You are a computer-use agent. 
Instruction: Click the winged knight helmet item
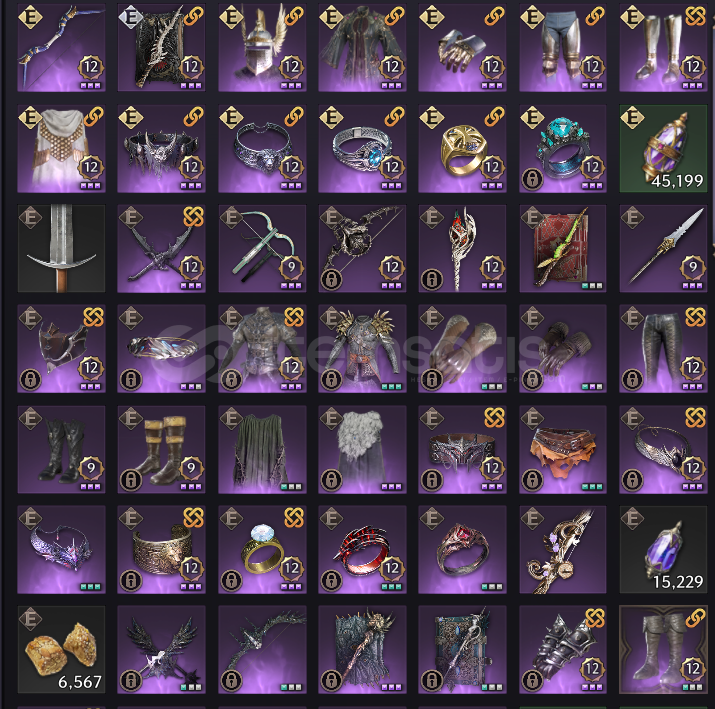click(x=262, y=48)
